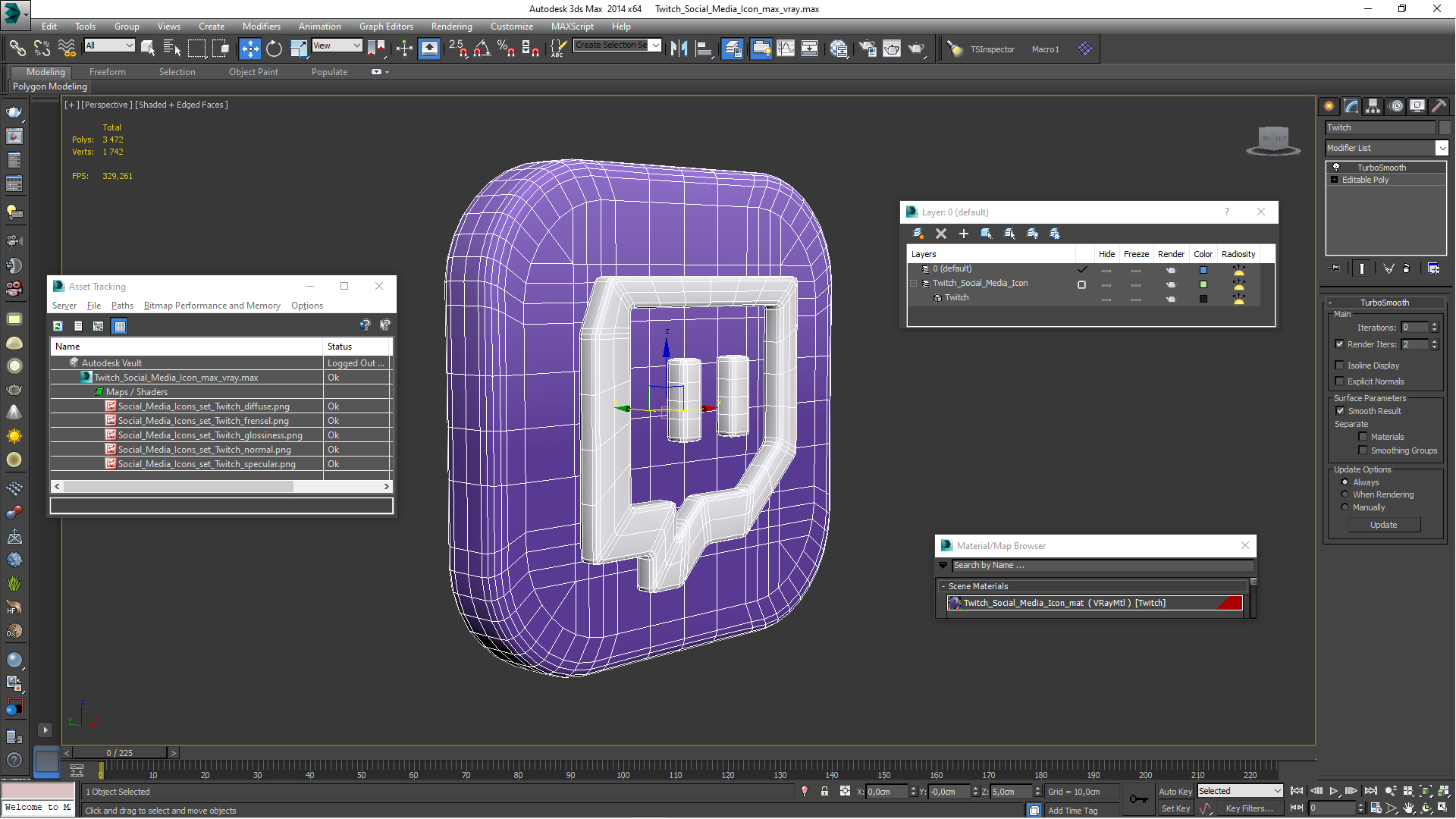Open Render Setup teapot icon
Image resolution: width=1456 pixels, height=819 pixels.
click(x=868, y=49)
